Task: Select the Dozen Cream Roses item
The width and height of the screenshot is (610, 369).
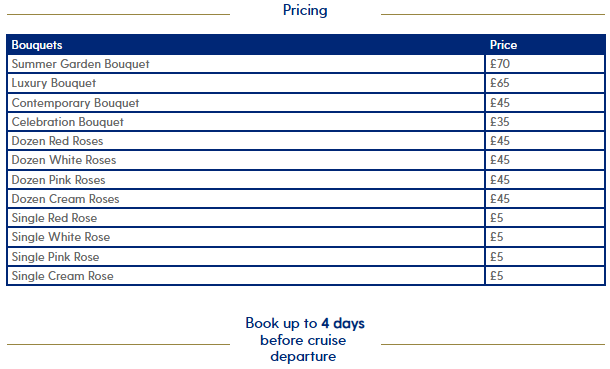Action: tap(65, 199)
